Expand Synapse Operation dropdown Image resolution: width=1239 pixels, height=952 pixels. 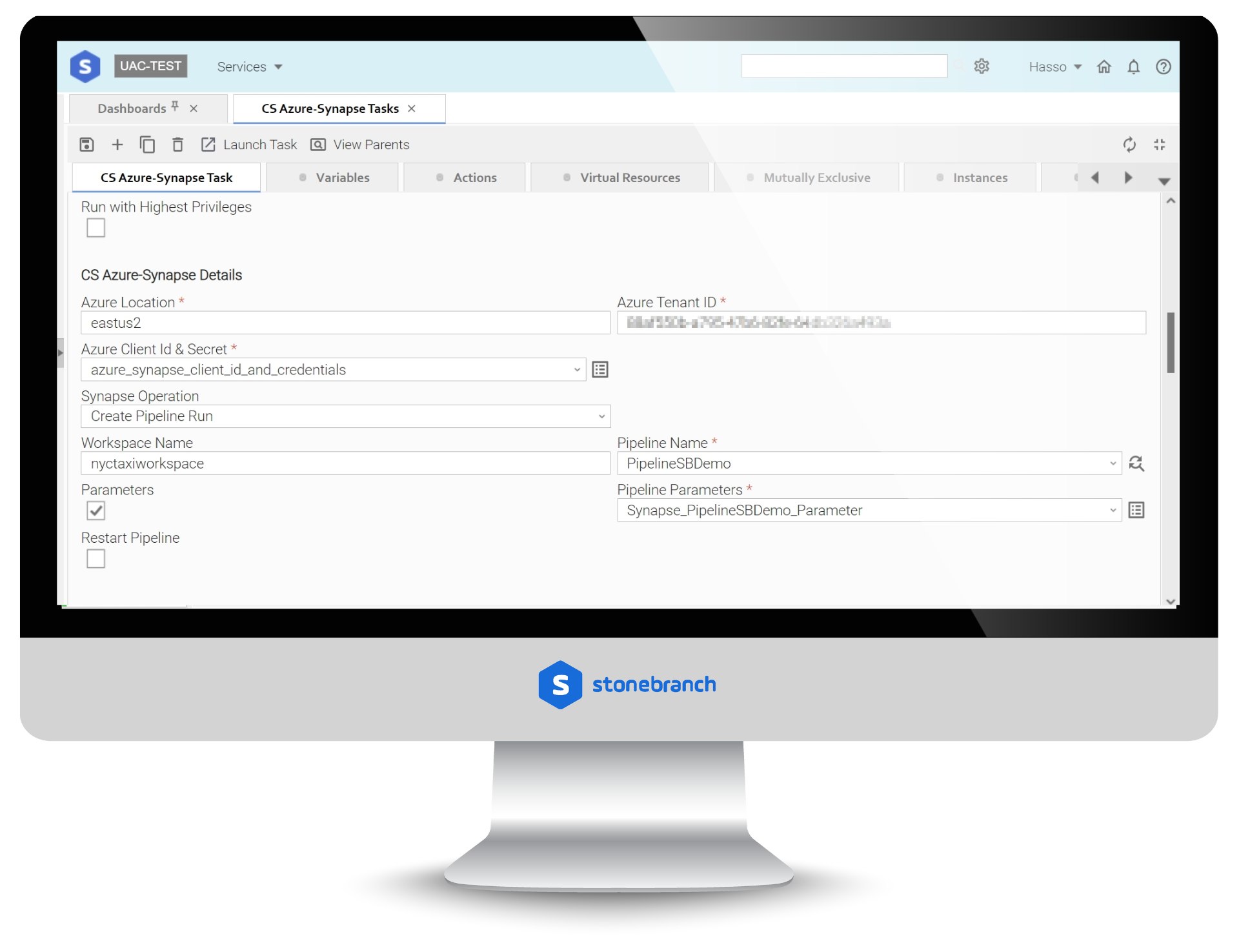(x=601, y=416)
